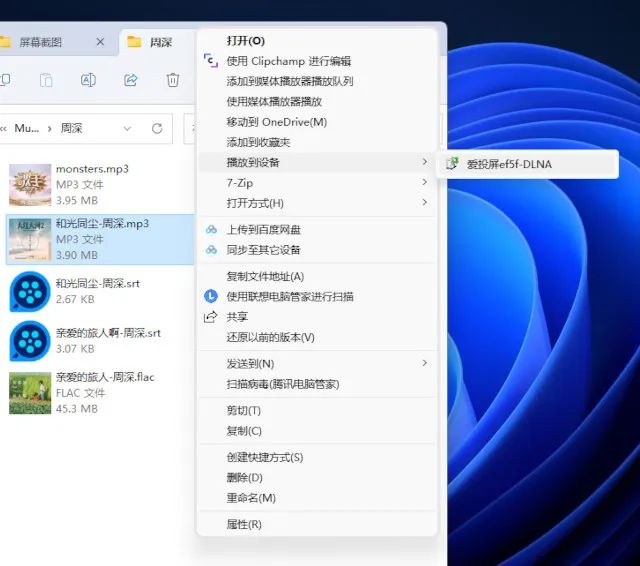Expand the address bar history dropdown
Image resolution: width=640 pixels, height=566 pixels.
pyautogui.click(x=127, y=128)
